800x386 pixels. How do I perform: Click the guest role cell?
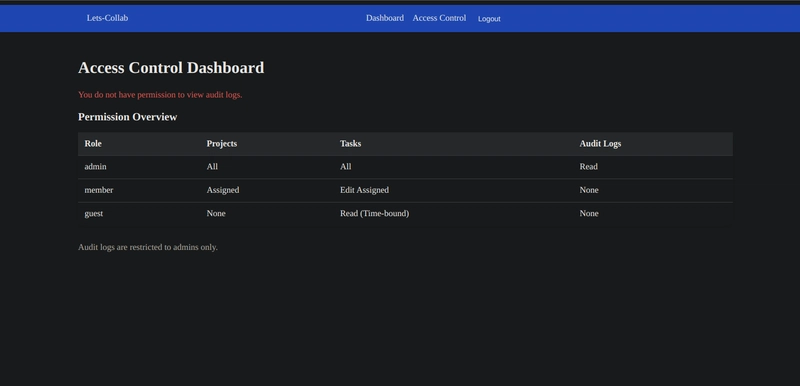(x=93, y=214)
